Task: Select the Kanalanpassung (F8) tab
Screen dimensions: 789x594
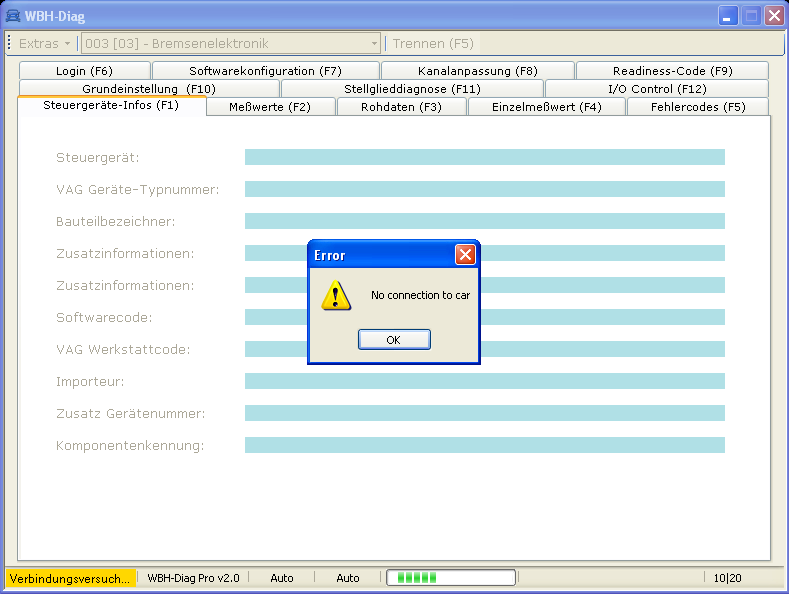Action: [x=477, y=71]
